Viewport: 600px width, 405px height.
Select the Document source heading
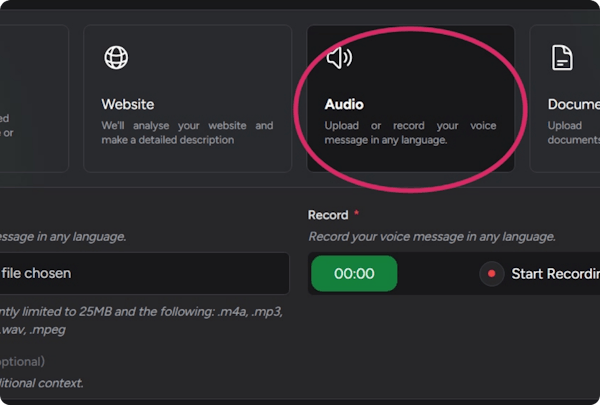(573, 104)
